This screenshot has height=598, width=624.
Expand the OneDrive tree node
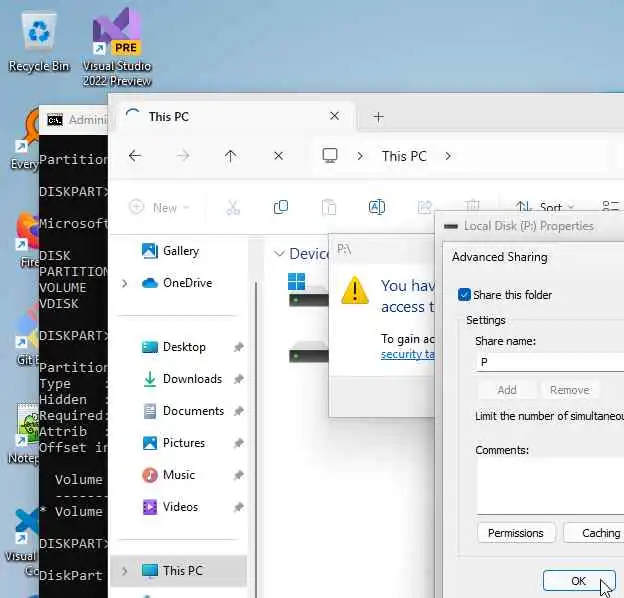click(125, 283)
